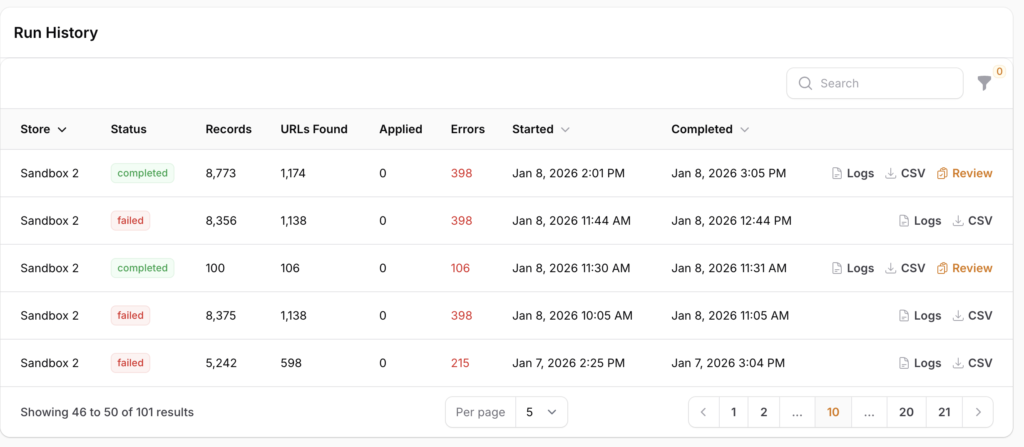1024x447 pixels.
Task: Go to next page arrow
Action: (978, 412)
